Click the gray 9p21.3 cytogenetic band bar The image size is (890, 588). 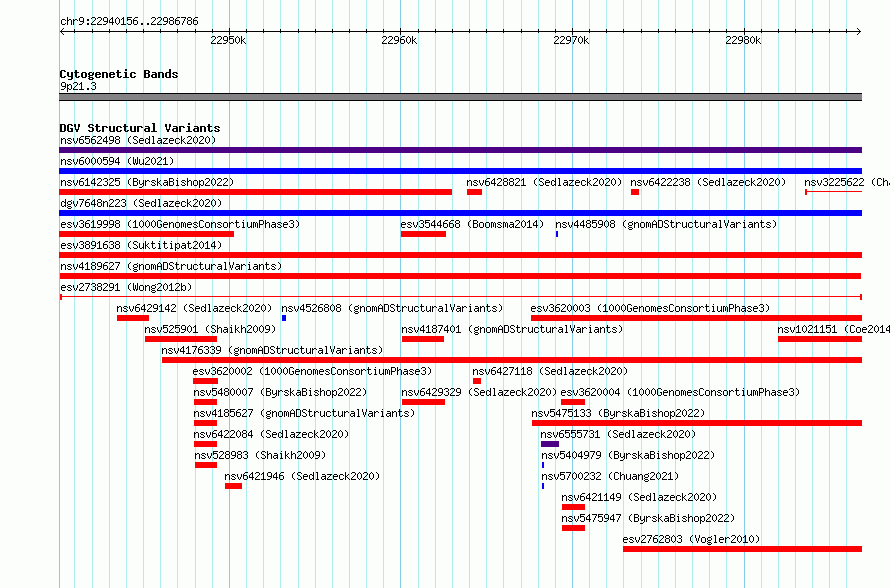point(460,97)
